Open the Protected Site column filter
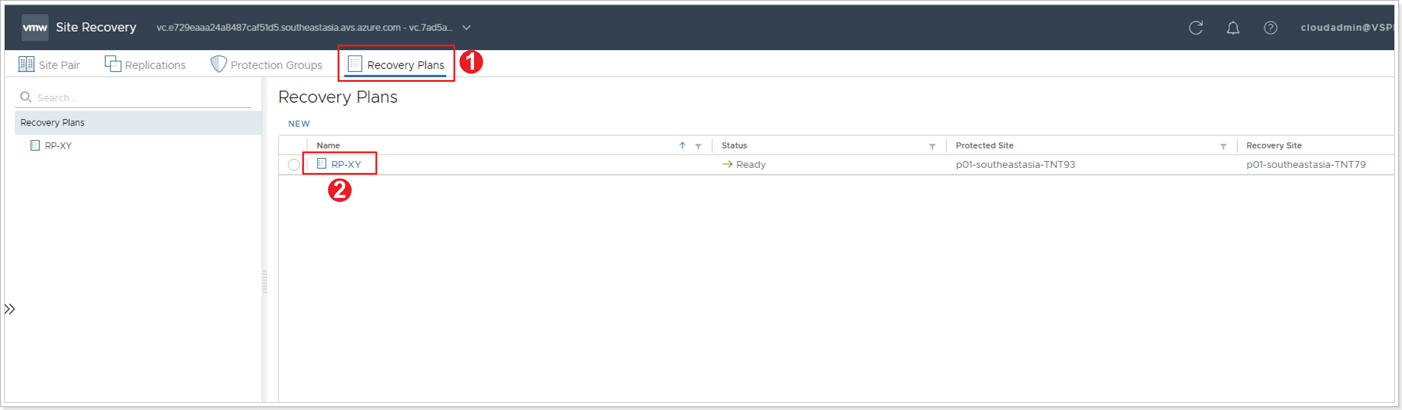1402x410 pixels. coord(1223,146)
